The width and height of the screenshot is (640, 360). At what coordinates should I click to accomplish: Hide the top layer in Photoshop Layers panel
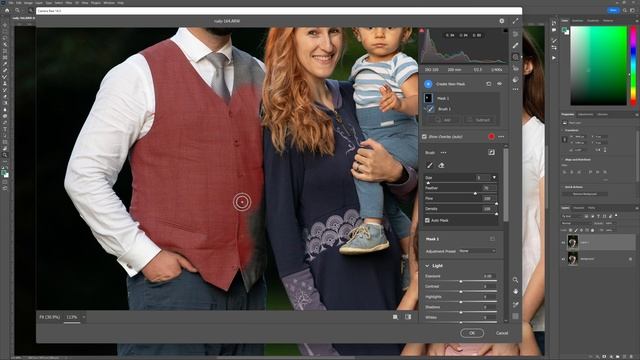pos(563,242)
